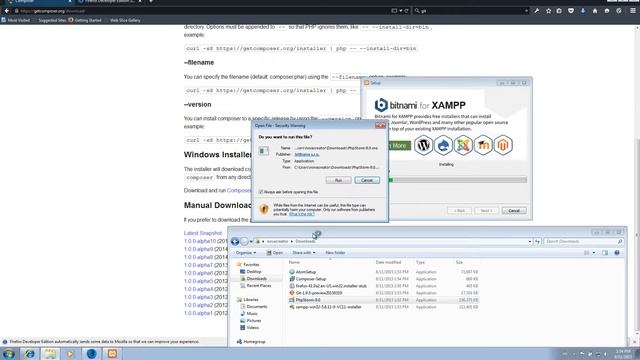Click the reader view icon in address bar

(394, 11)
